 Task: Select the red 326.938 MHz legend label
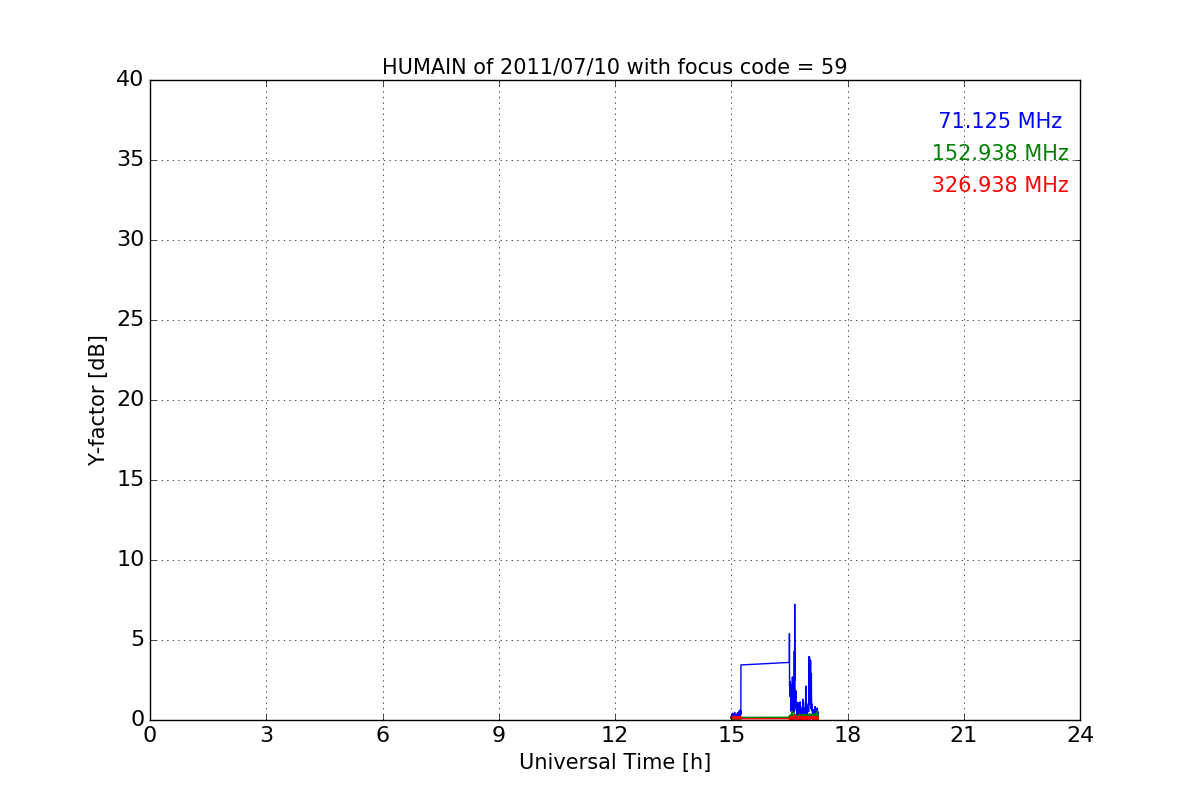(x=1000, y=185)
